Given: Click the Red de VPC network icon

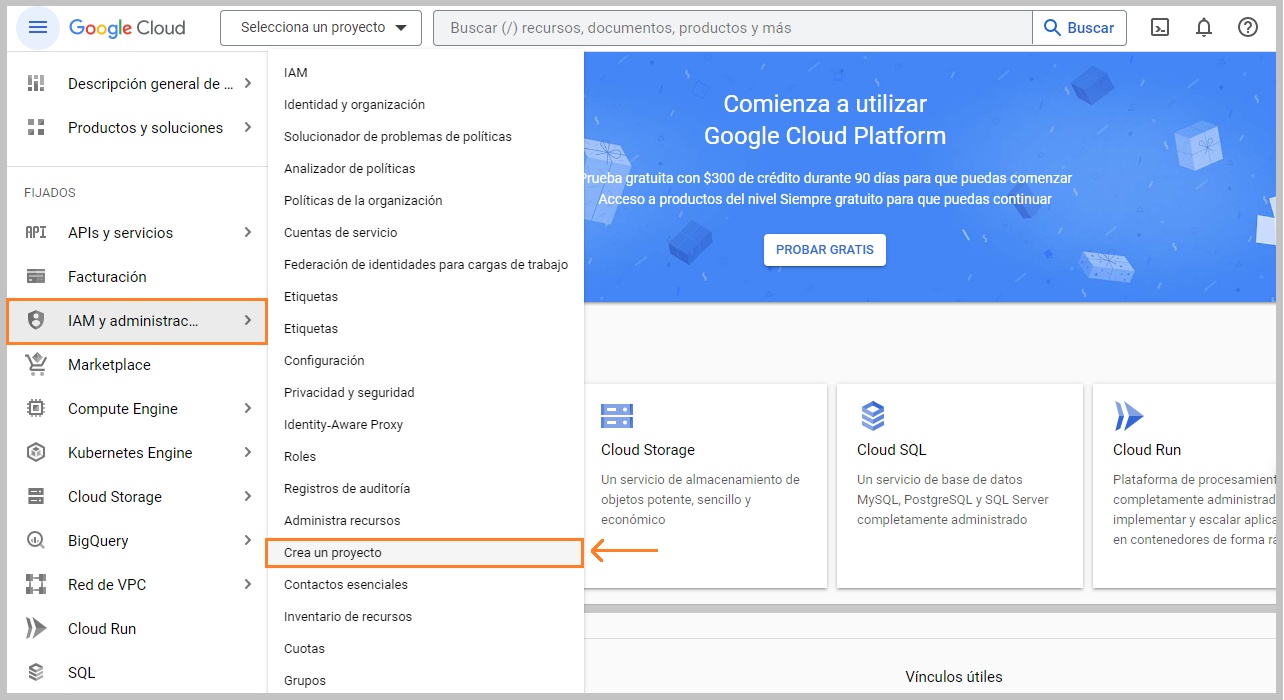Looking at the screenshot, I should coord(36,585).
